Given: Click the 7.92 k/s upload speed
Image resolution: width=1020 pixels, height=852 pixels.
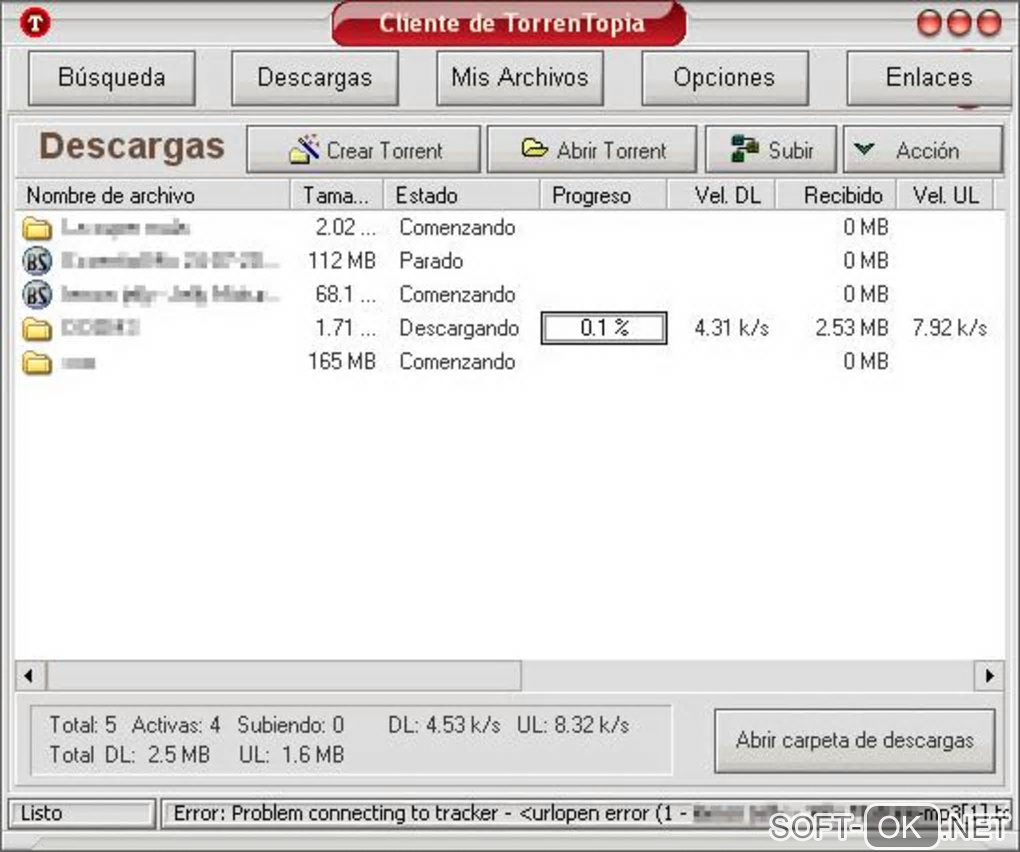Looking at the screenshot, I should click(950, 328).
